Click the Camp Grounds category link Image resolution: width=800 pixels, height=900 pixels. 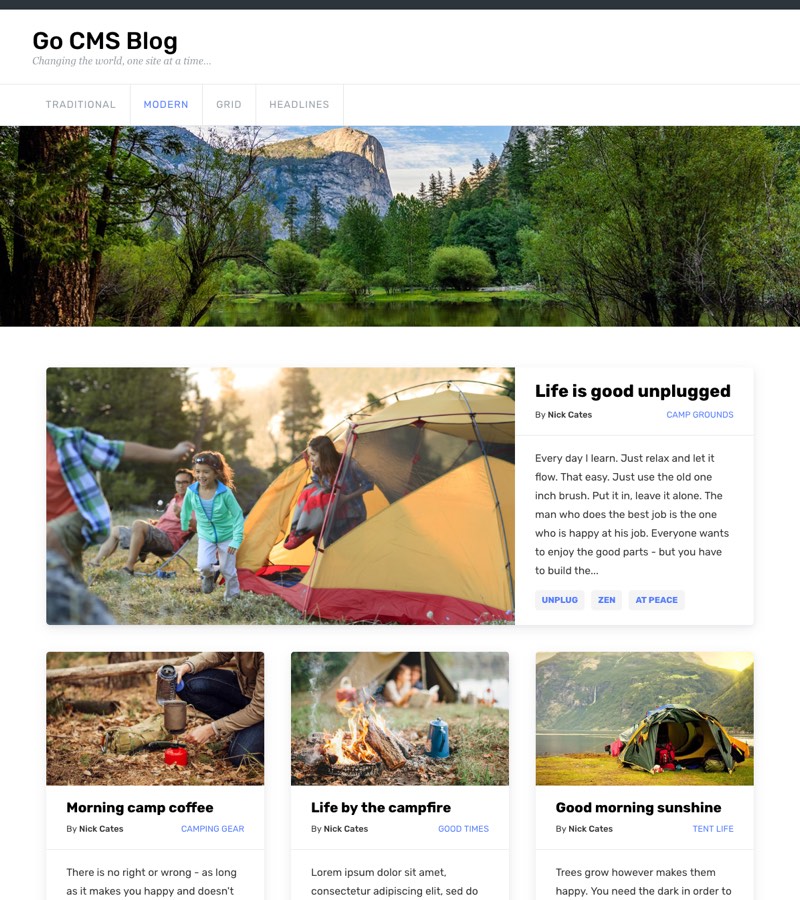tap(700, 414)
